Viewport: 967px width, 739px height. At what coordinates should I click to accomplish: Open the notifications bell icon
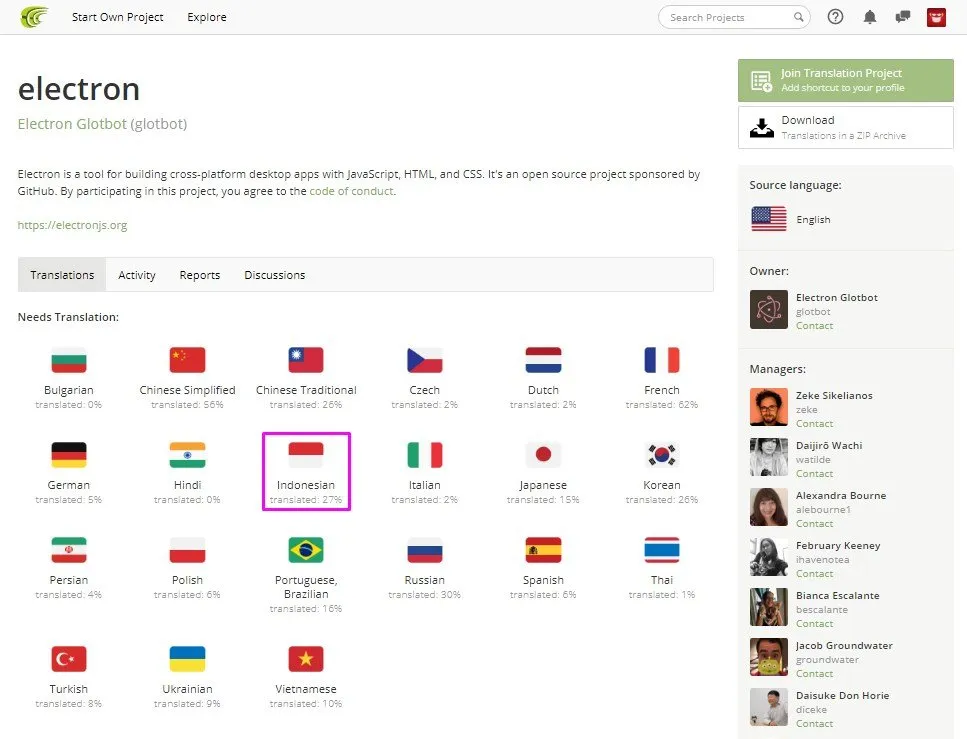pos(870,17)
